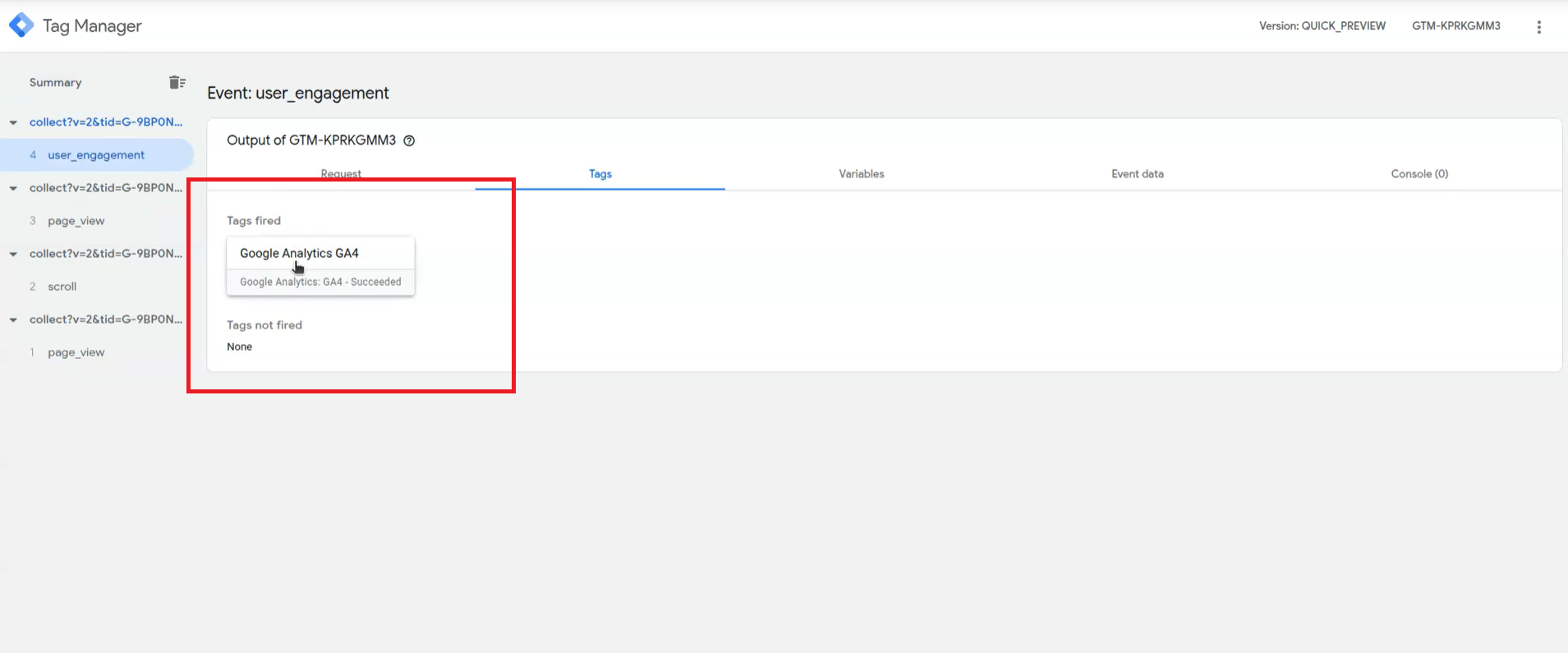Open the first collect?v=2&tid request link
The width and height of the screenshot is (1568, 653).
(x=106, y=122)
